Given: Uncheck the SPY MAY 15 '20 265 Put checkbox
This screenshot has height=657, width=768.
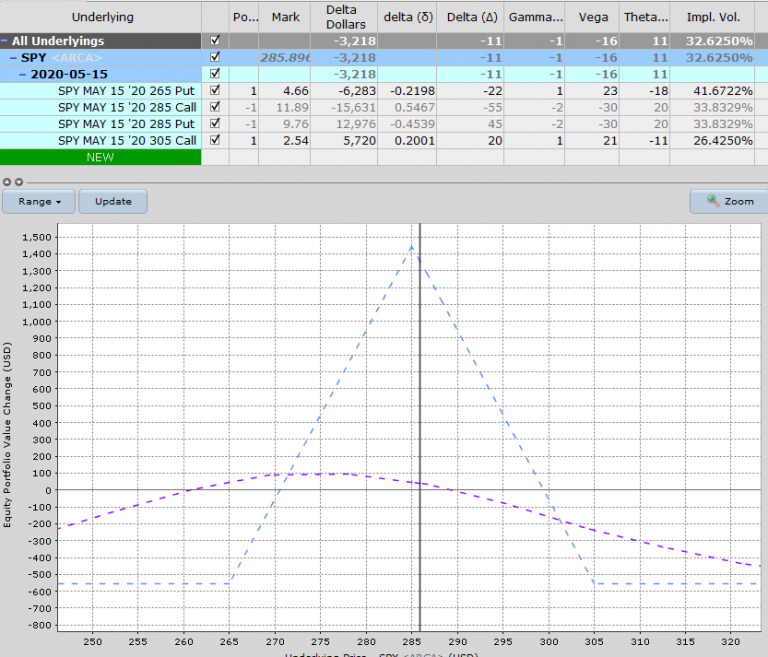Looking at the screenshot, I should coord(215,91).
